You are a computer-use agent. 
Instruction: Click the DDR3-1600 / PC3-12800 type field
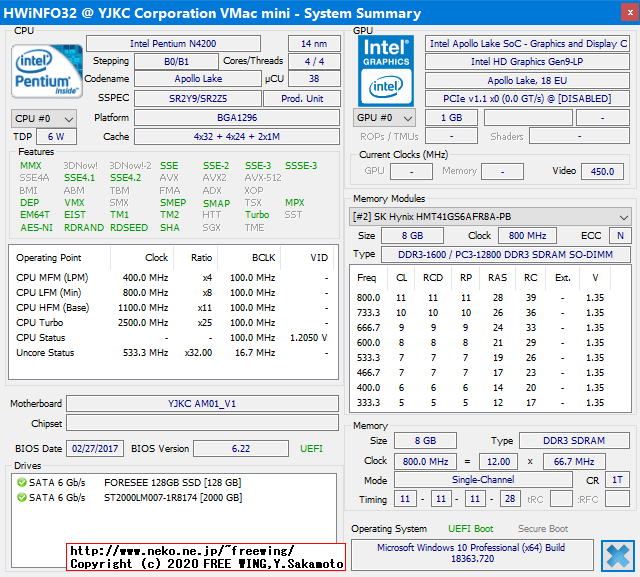tap(506, 255)
